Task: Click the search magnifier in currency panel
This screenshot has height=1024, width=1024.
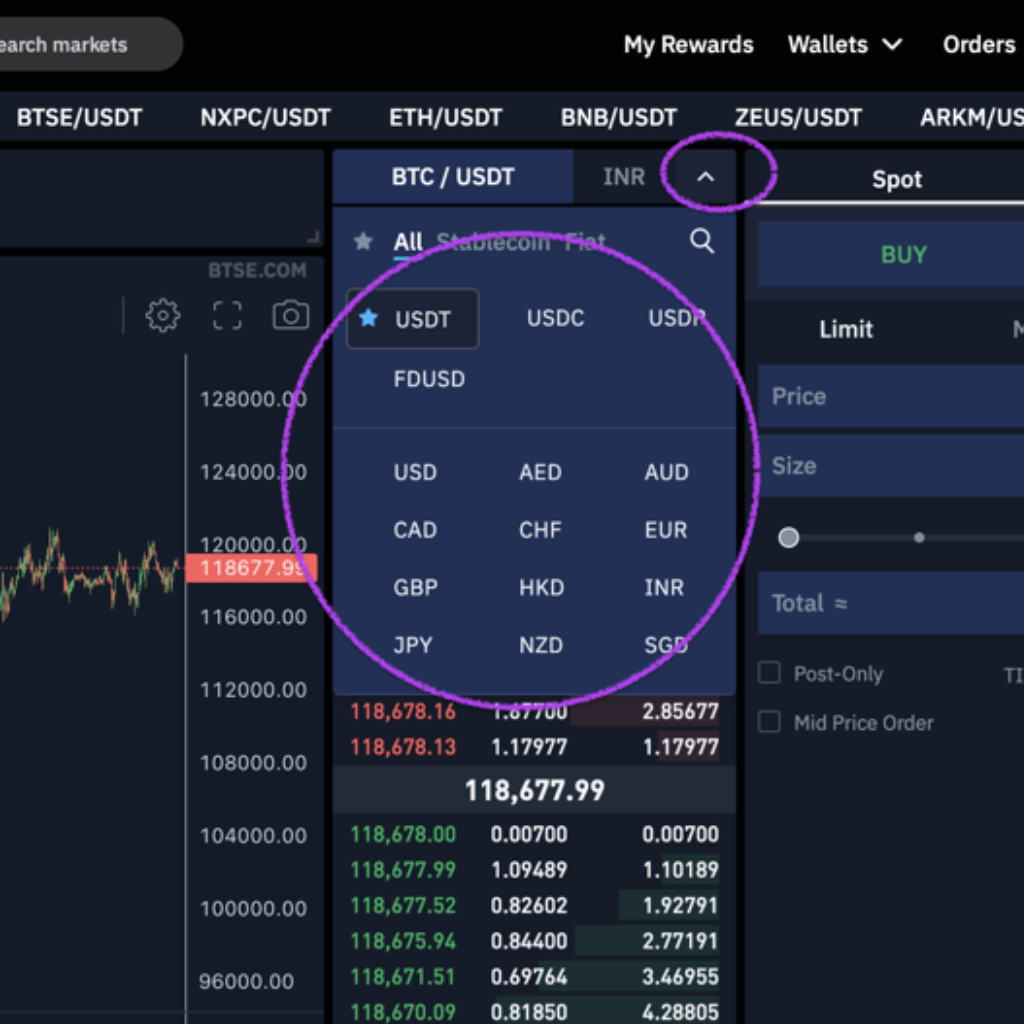Action: [x=702, y=241]
